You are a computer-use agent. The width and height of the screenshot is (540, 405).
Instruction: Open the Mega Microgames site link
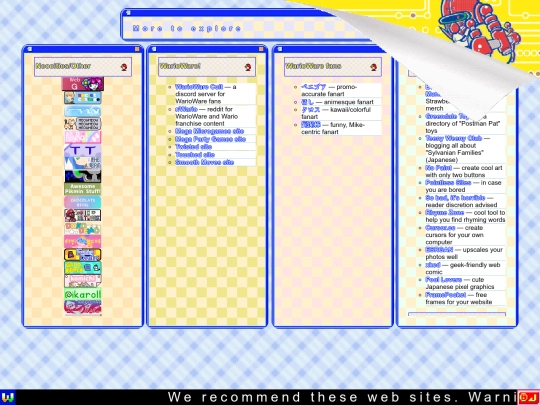click(x=209, y=131)
